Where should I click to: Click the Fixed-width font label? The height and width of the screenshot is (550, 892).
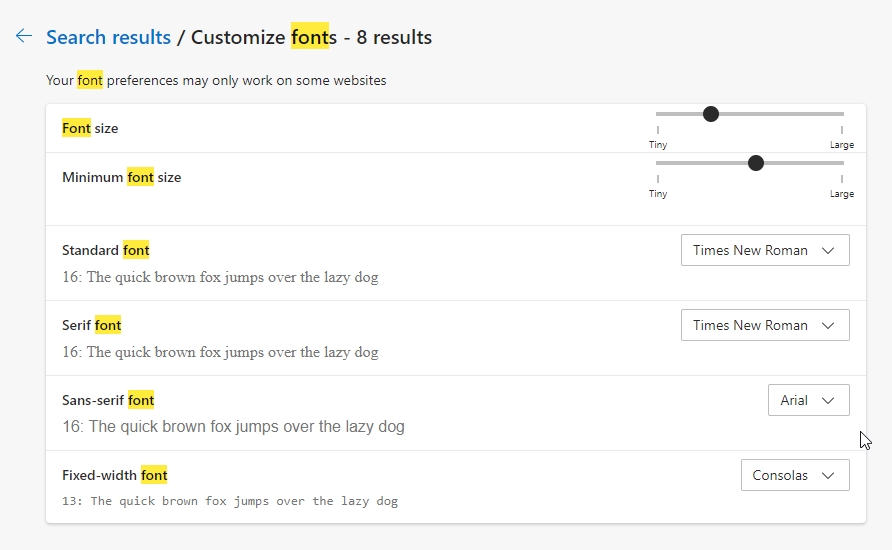[x=114, y=476]
